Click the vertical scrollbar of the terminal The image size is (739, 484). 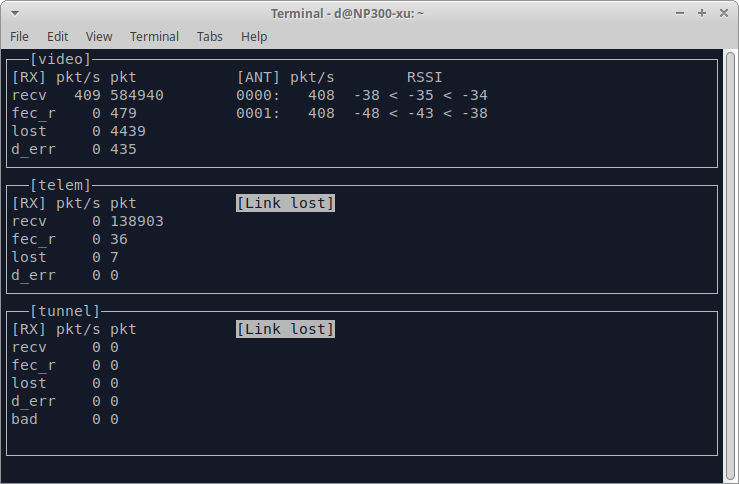(731, 264)
